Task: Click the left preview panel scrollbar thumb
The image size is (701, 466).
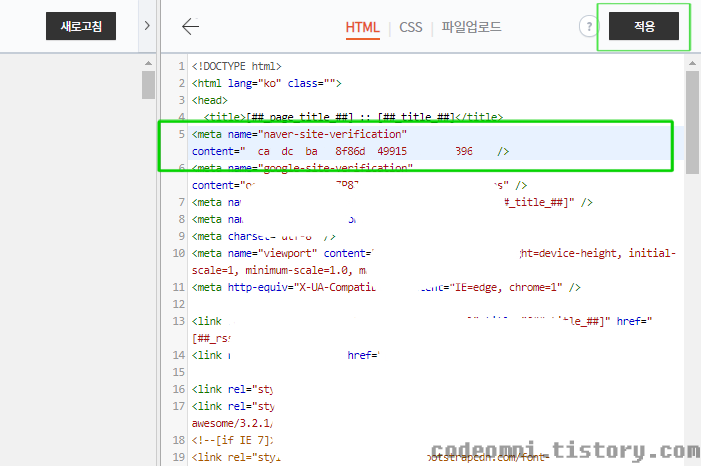Action: click(x=148, y=85)
